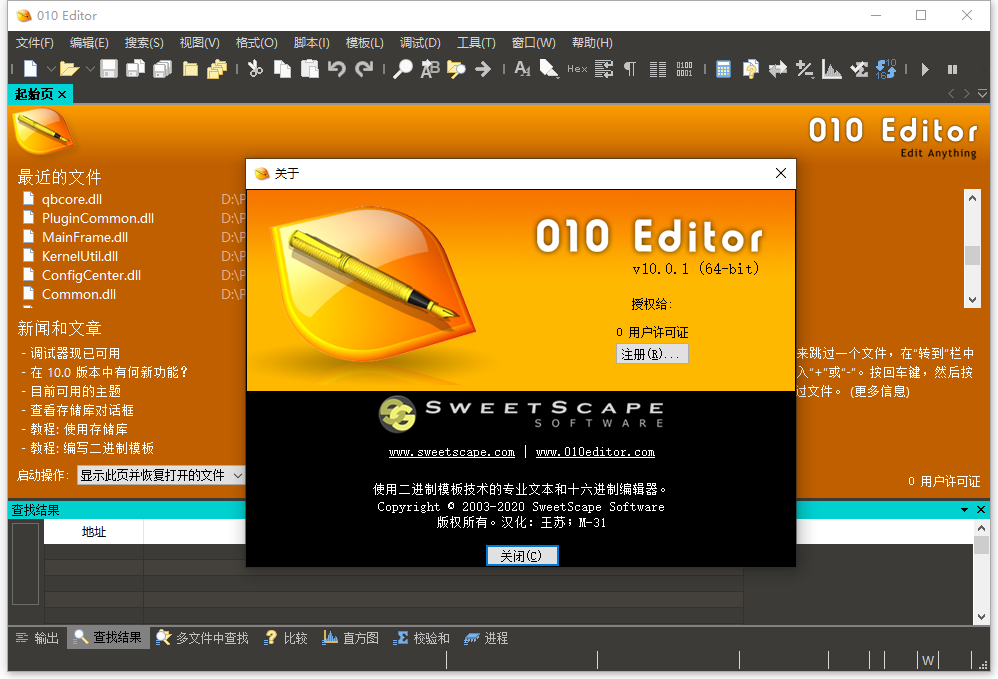Open the New file dropdown arrow
Screen dimensions: 998x679
[x=51, y=69]
